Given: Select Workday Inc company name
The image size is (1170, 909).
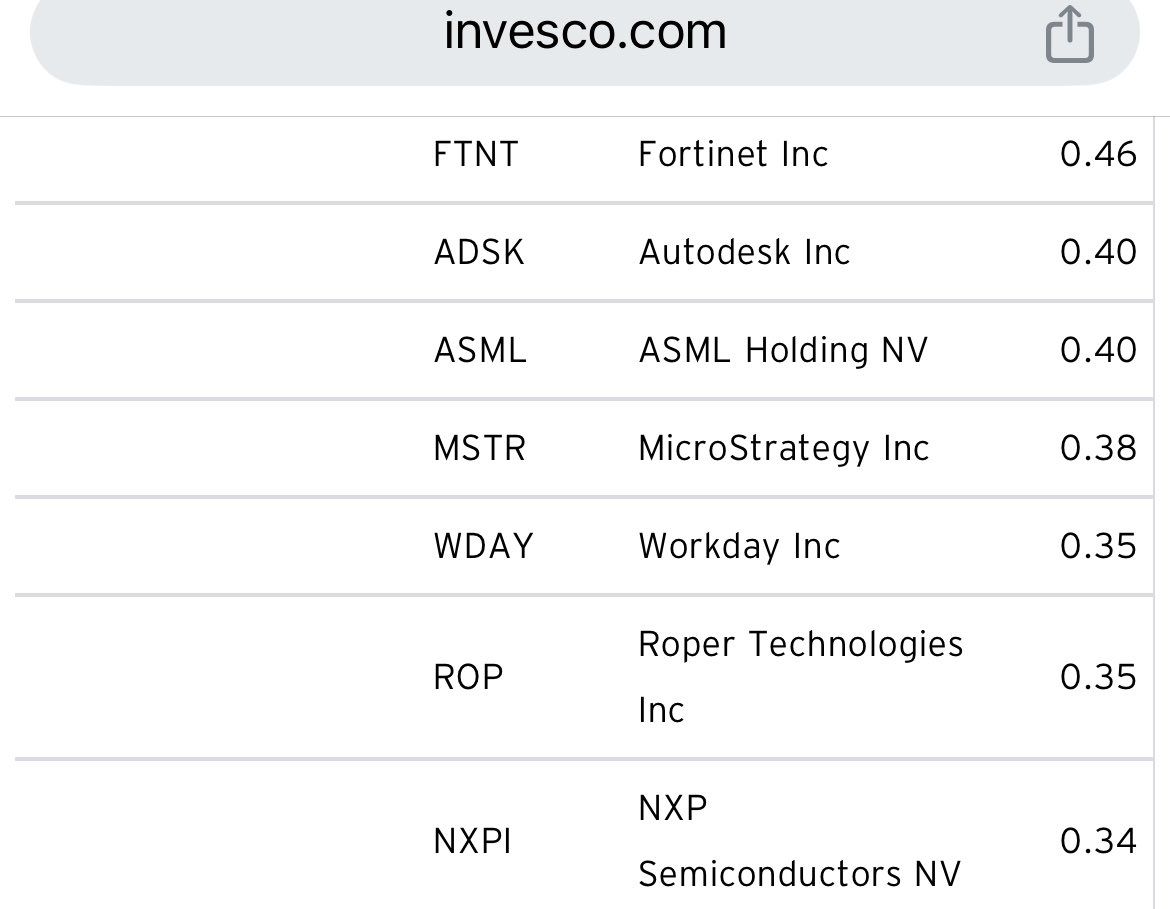Looking at the screenshot, I should (x=739, y=546).
